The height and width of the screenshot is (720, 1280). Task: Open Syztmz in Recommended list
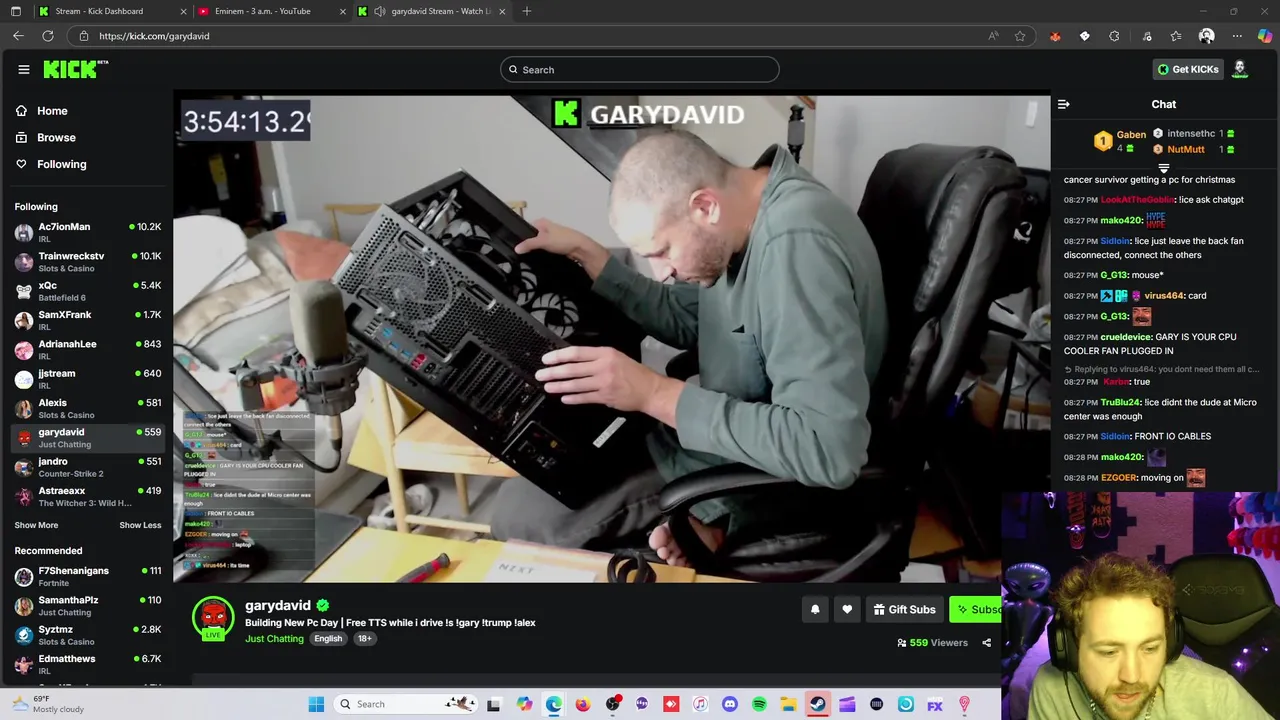87,635
